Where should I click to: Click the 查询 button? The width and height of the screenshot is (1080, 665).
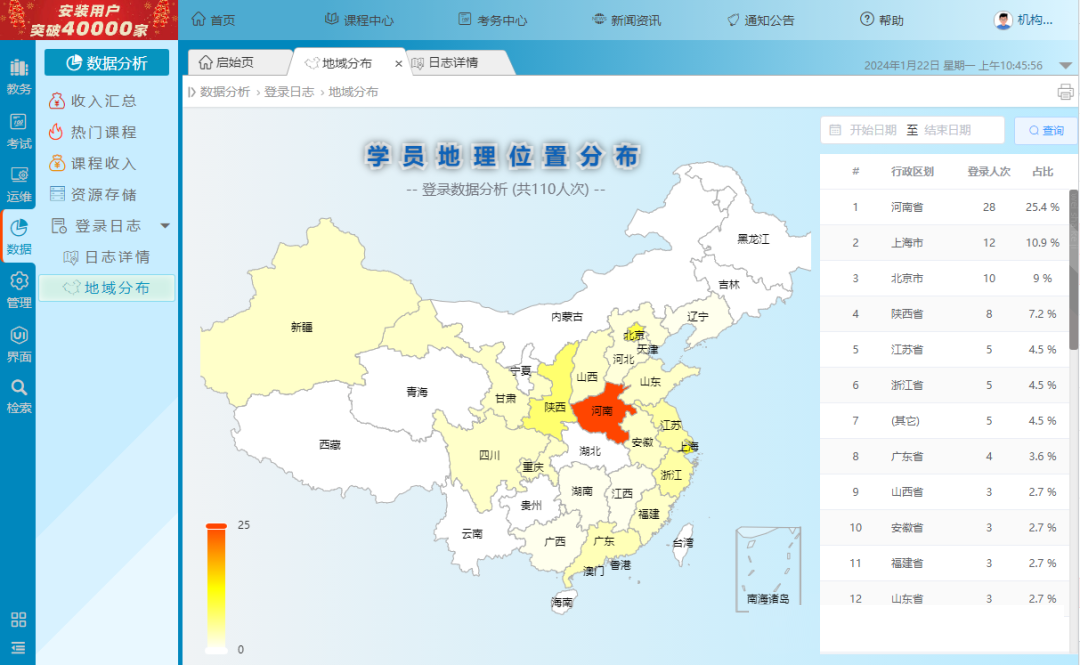1045,131
